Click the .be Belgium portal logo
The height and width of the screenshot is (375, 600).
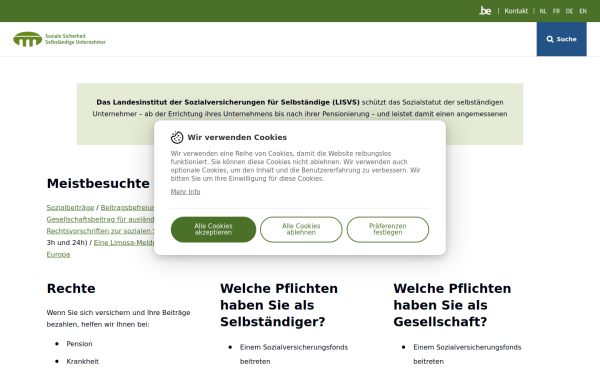[x=485, y=11]
